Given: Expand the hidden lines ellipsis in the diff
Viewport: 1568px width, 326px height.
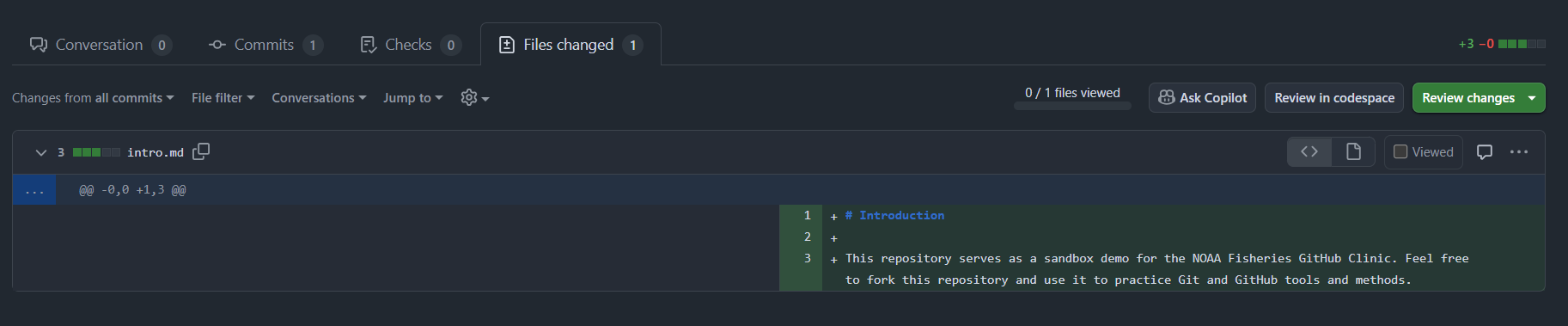Looking at the screenshot, I should tap(34, 190).
